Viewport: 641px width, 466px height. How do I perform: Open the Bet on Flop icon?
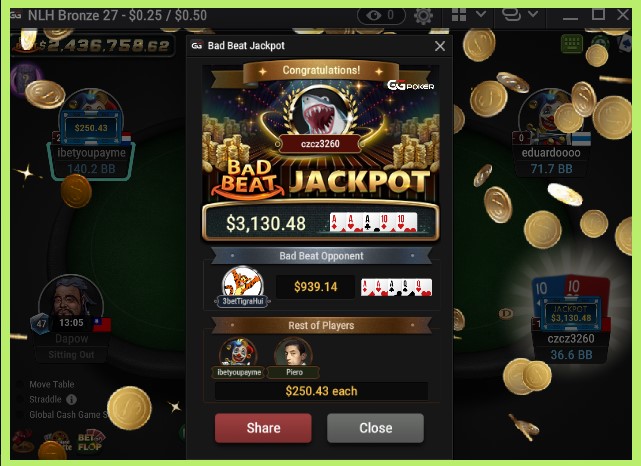pos(91,441)
